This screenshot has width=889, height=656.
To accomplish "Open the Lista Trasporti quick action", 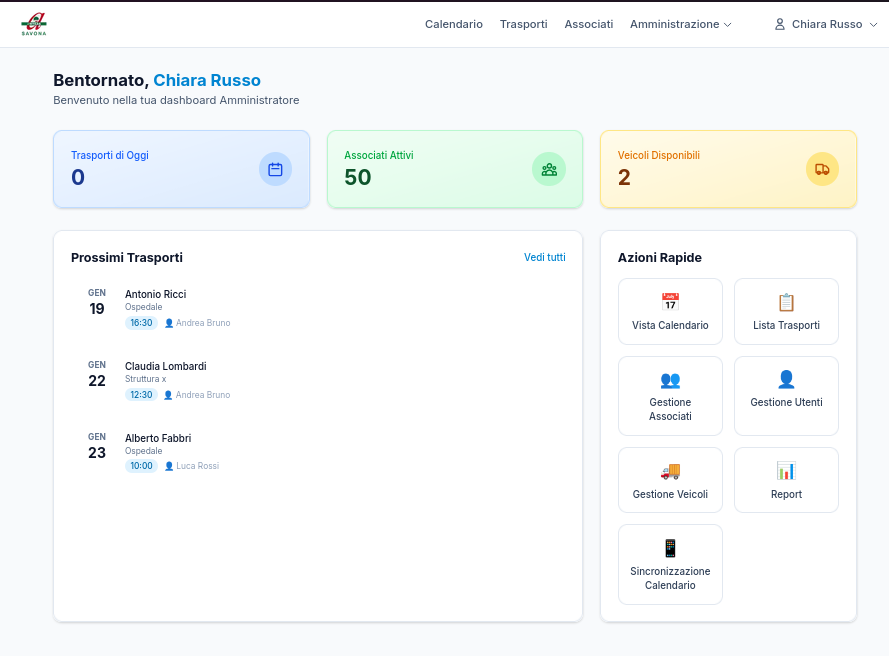I will (x=786, y=311).
